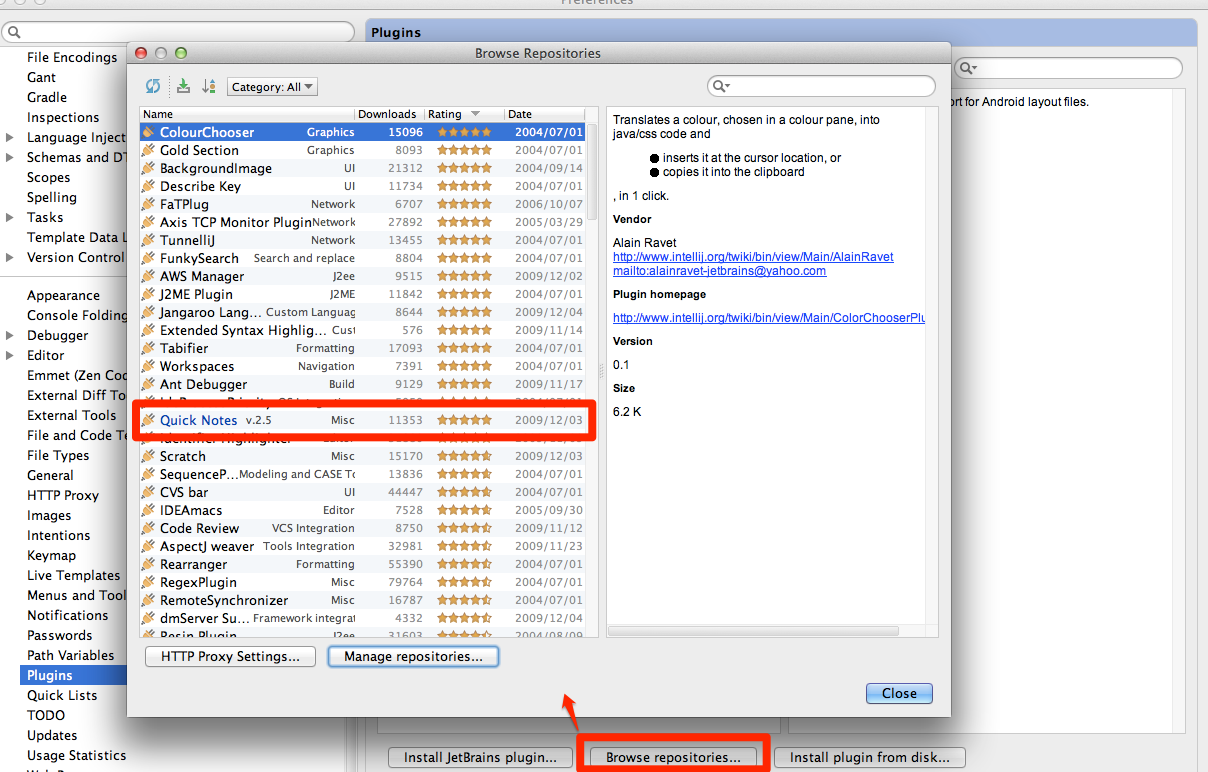Open the AlainRavet vendor wiki link
The image size is (1208, 772).
pyautogui.click(x=753, y=257)
